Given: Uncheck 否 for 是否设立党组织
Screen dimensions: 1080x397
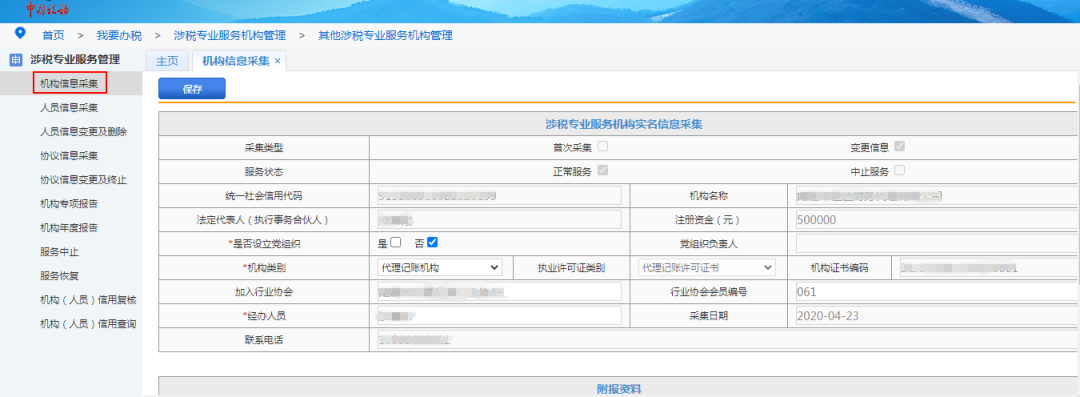Looking at the screenshot, I should [433, 243].
